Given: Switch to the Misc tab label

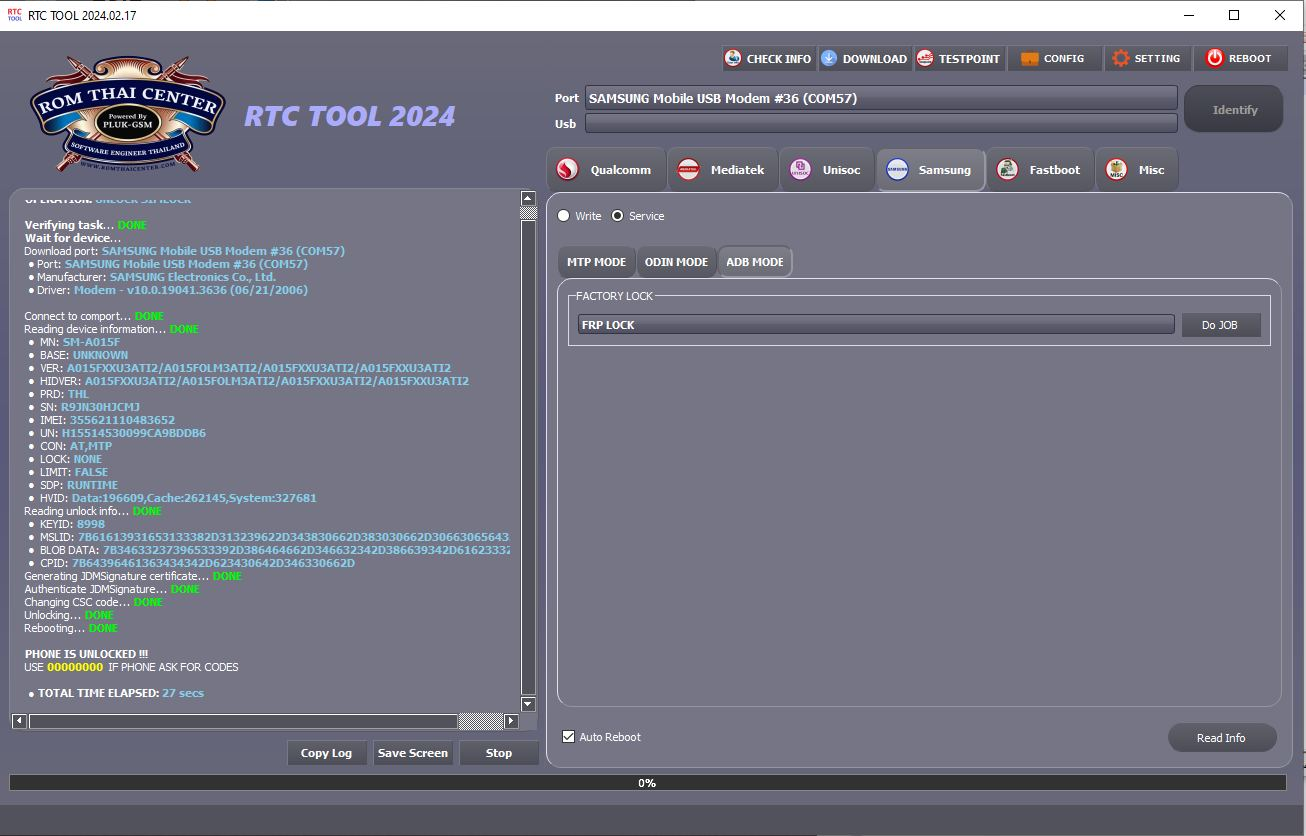Looking at the screenshot, I should coord(1151,170).
